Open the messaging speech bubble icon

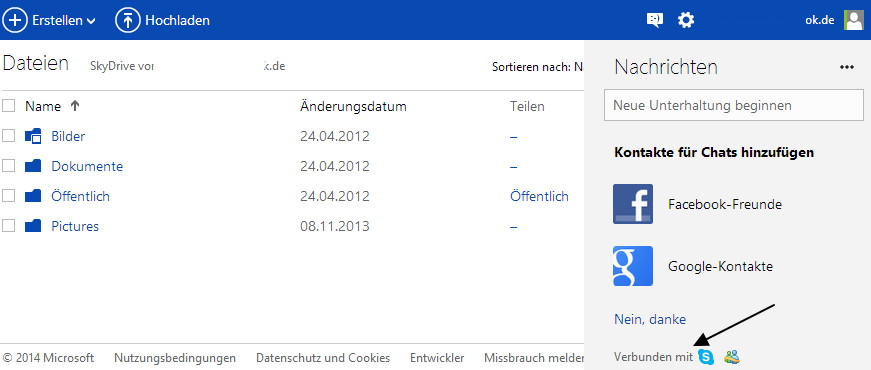655,21
